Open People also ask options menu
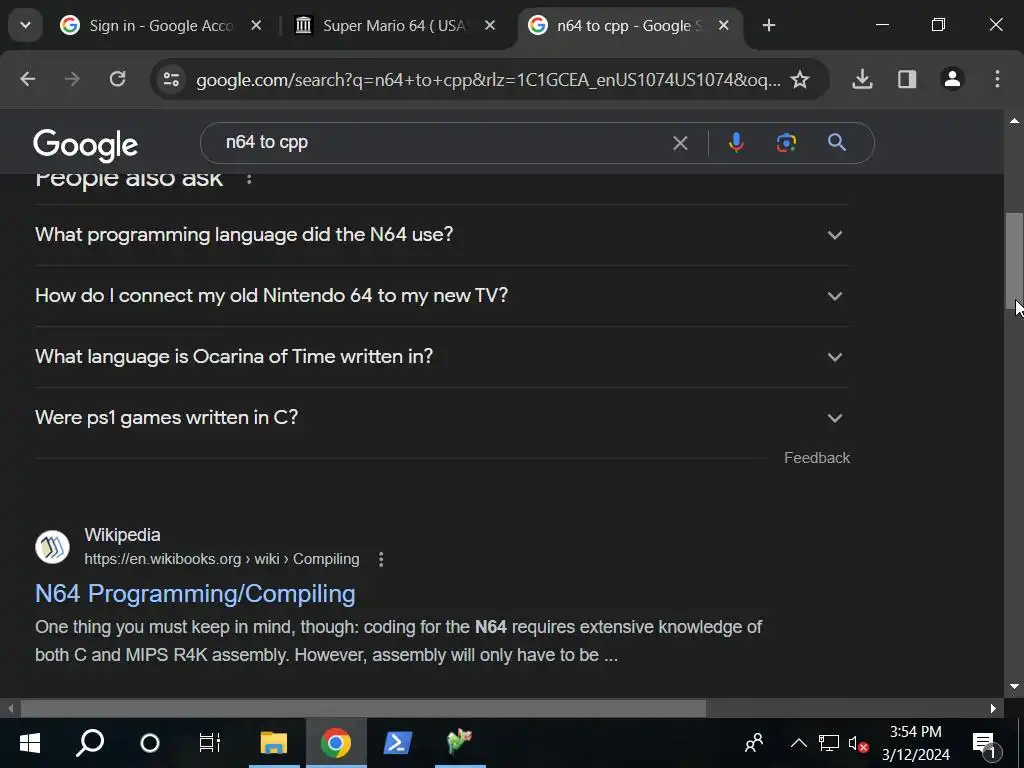 249,178
